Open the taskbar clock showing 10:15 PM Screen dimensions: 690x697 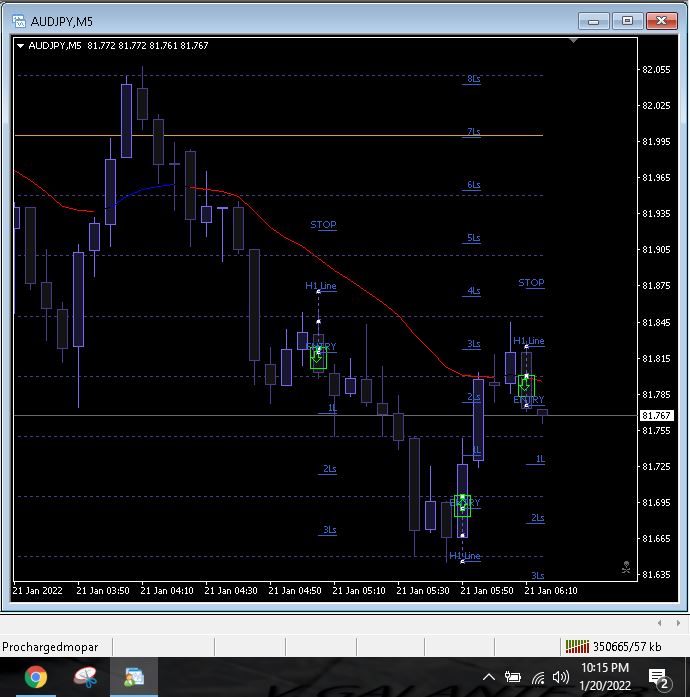coord(605,677)
